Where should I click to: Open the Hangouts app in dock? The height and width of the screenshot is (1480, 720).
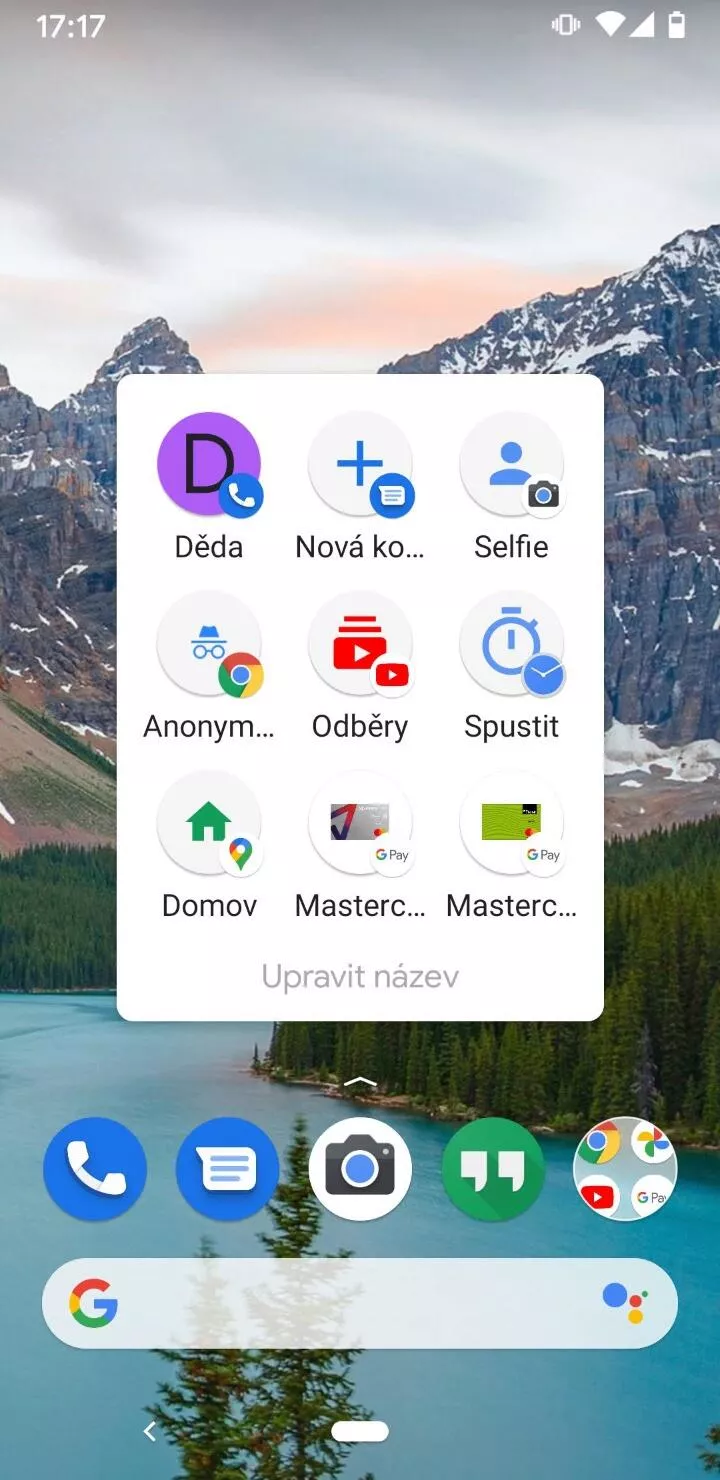click(493, 1169)
